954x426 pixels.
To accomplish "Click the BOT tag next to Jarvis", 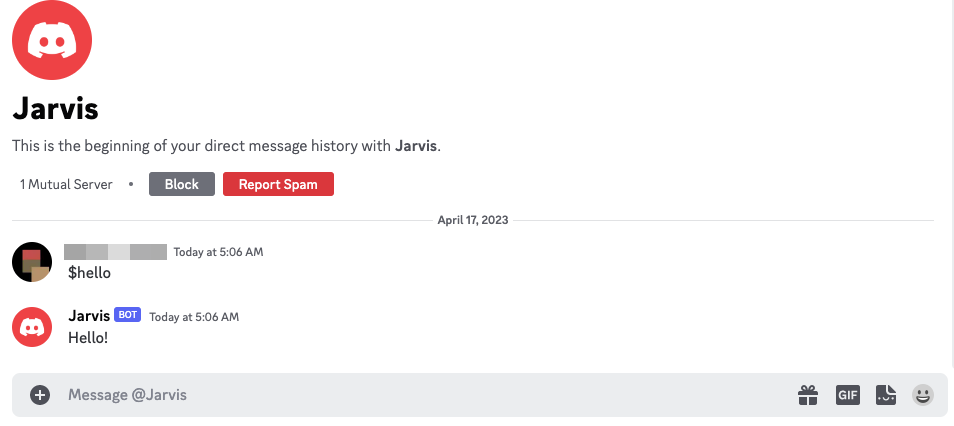I will tap(127, 315).
